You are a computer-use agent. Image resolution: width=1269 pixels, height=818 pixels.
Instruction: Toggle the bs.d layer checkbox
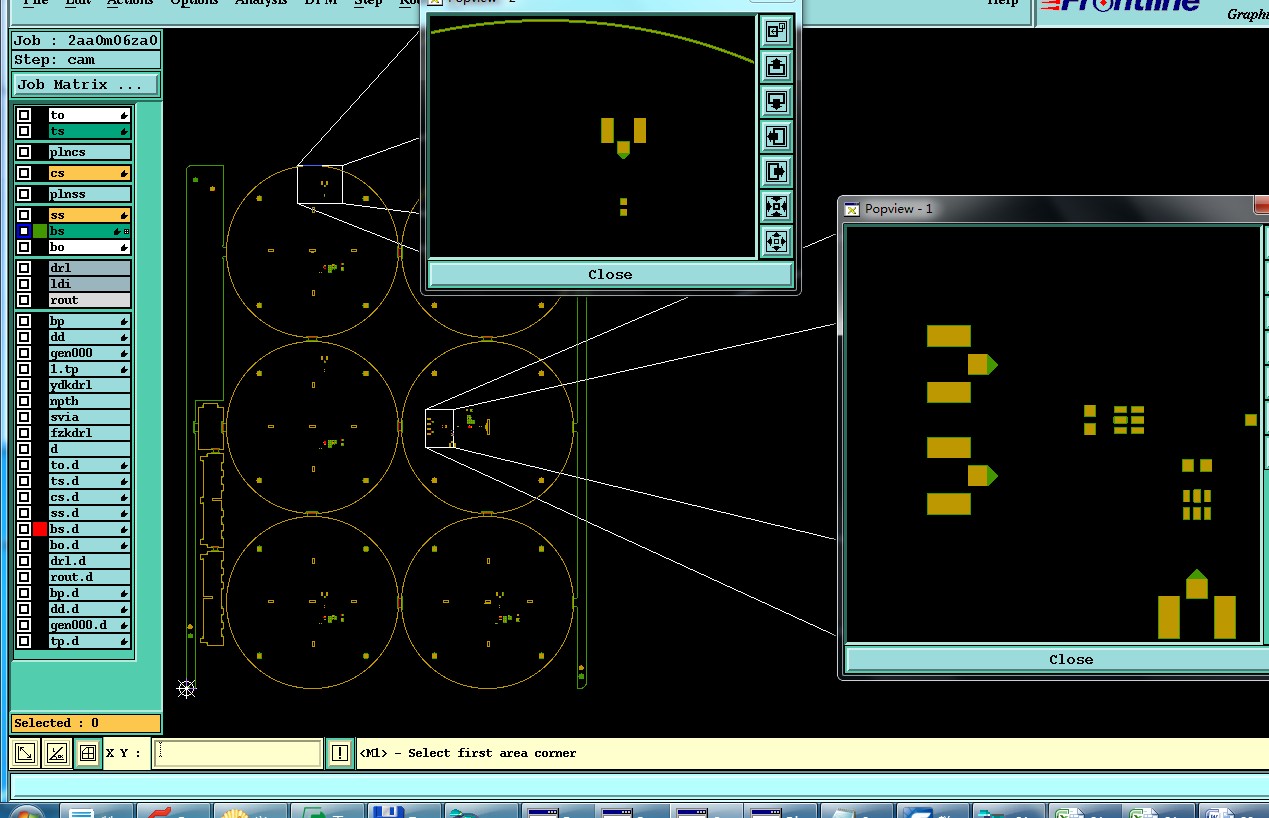(24, 530)
